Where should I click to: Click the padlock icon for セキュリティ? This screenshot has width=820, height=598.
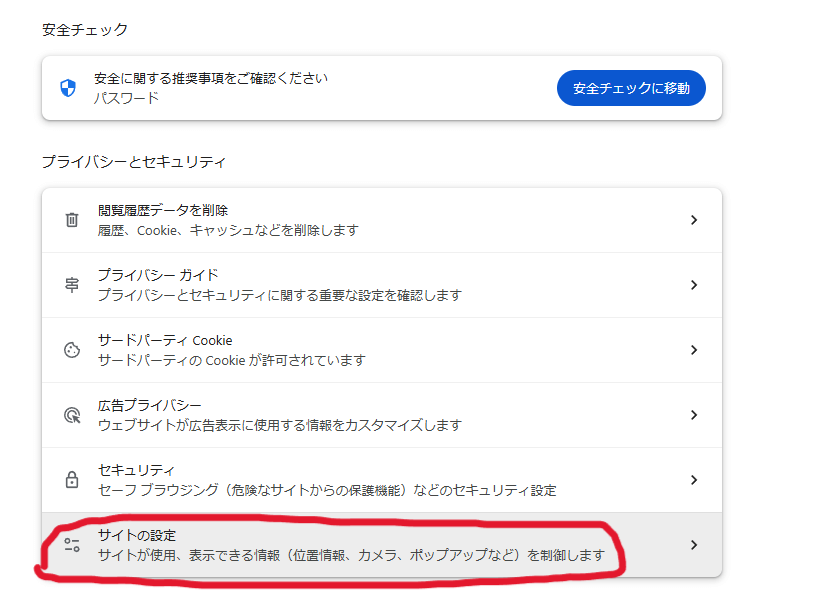(72, 480)
